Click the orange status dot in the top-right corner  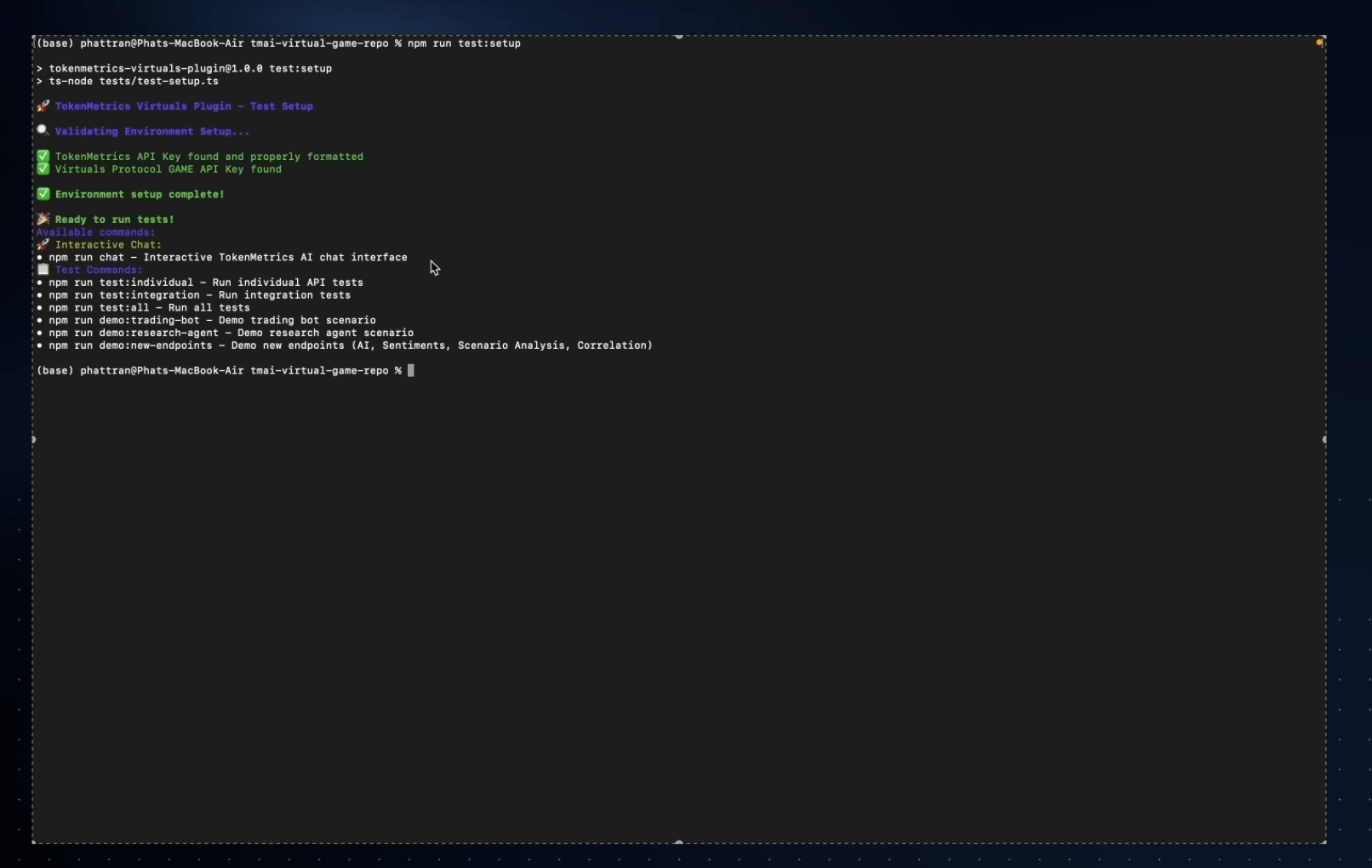pyautogui.click(x=1320, y=42)
